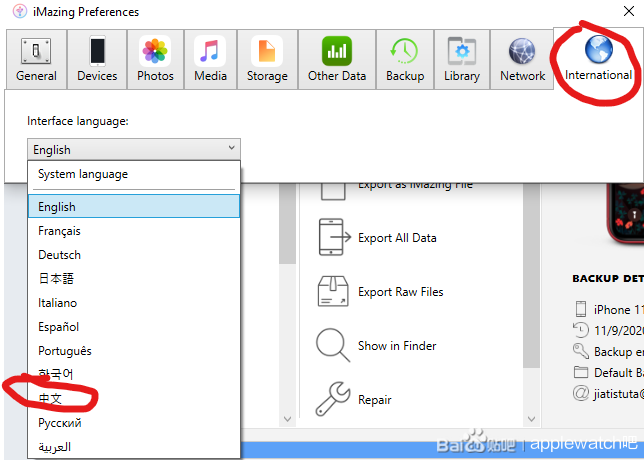The width and height of the screenshot is (644, 460).
Task: Click the Export All Data phone icon
Action: [x=334, y=237]
